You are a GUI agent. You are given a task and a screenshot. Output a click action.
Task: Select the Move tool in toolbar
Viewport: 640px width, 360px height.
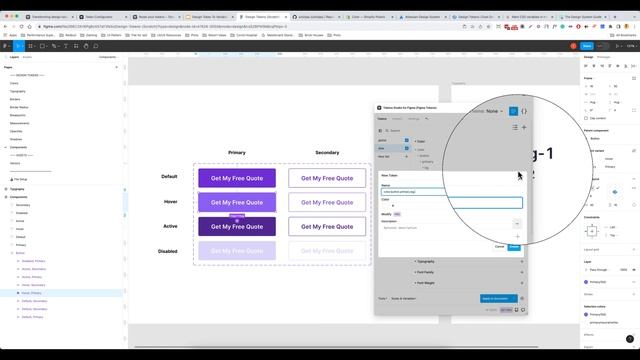18,46
